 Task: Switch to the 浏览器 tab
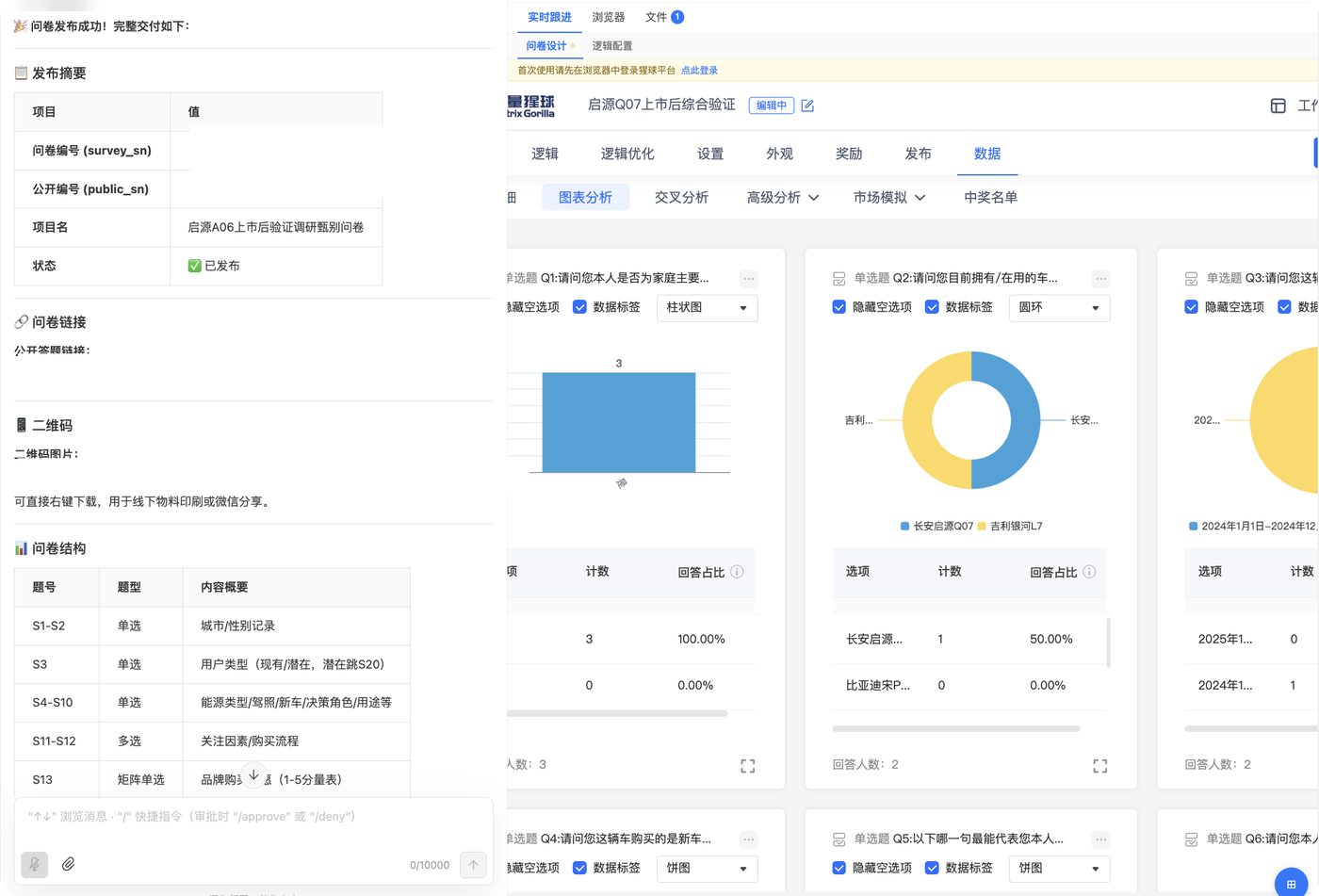[609, 17]
